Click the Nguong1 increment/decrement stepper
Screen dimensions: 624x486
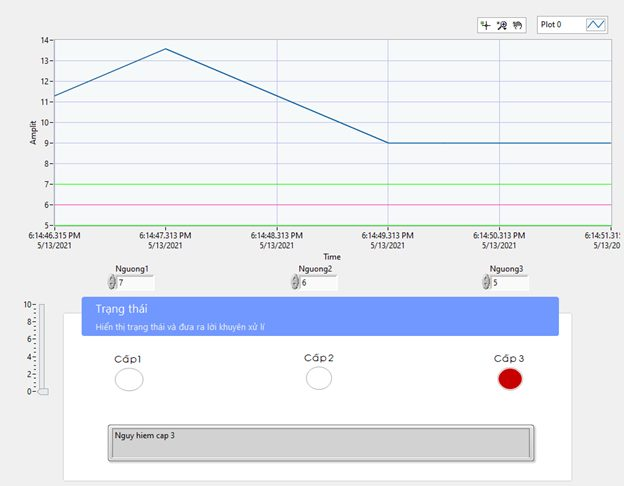(x=112, y=282)
